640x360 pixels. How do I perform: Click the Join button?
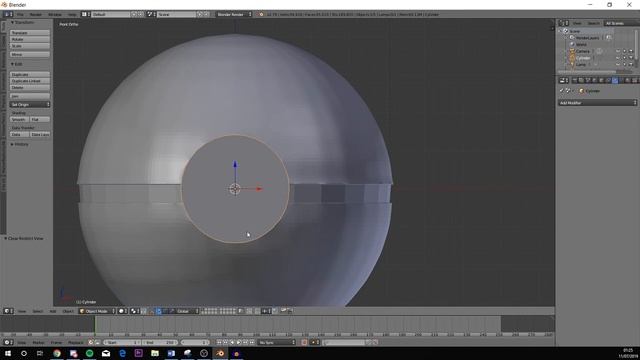pyautogui.click(x=30, y=96)
